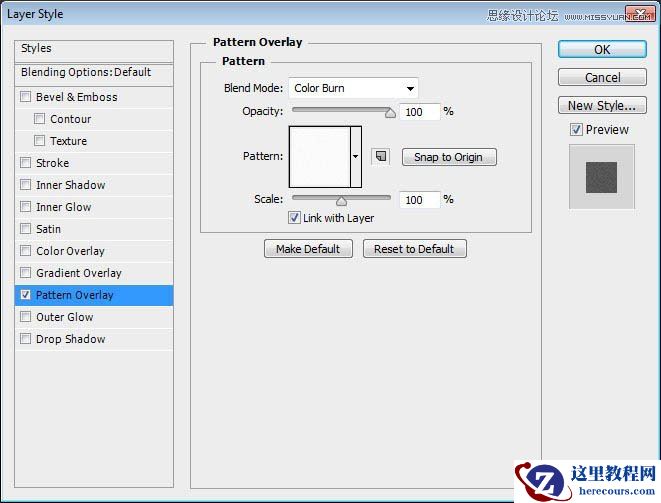Enable the Texture checkbox

[x=40, y=140]
